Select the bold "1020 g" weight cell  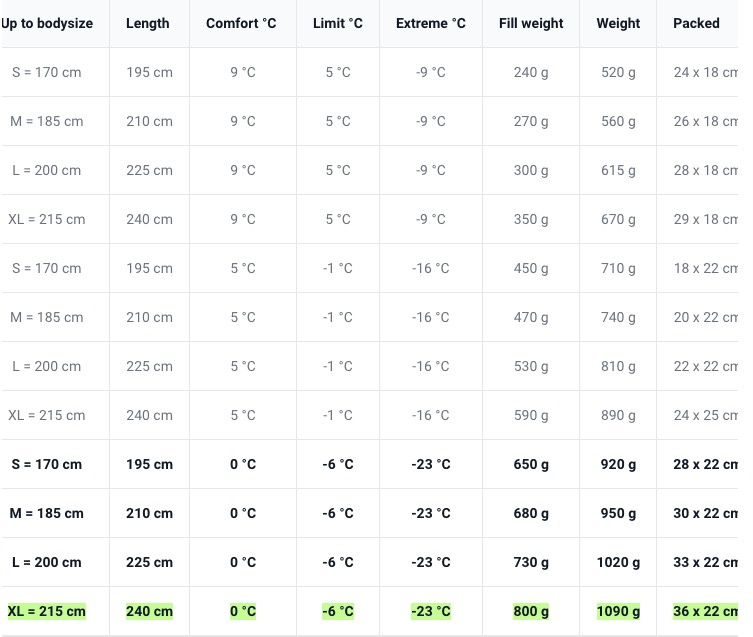[x=618, y=562]
